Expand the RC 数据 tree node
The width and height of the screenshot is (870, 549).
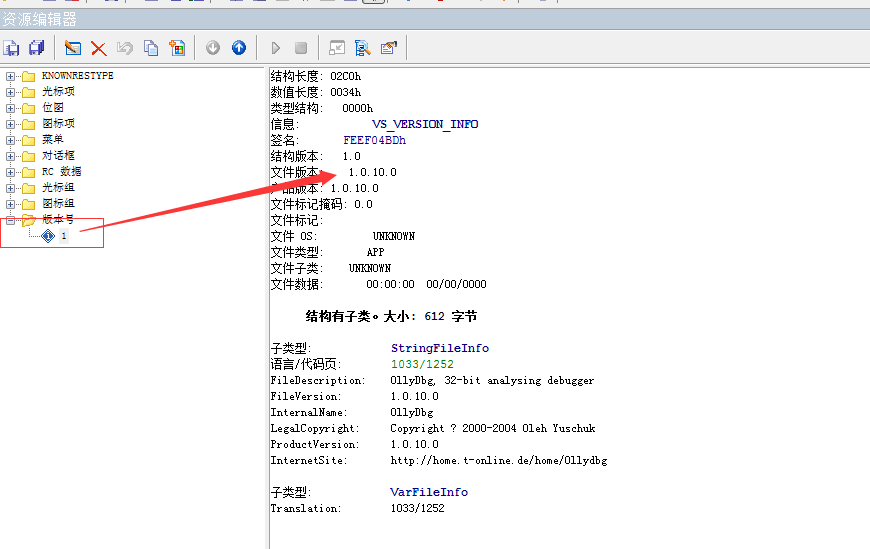10,173
